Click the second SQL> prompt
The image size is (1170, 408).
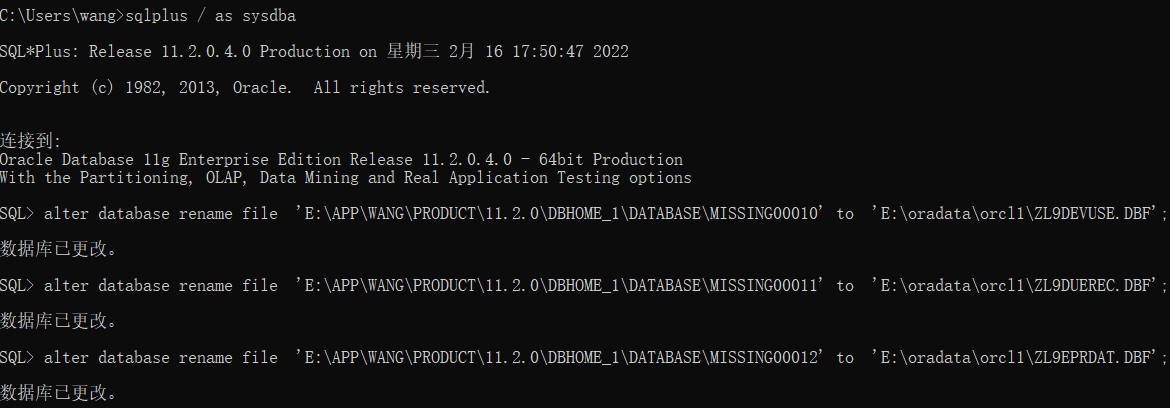[x=16, y=286]
